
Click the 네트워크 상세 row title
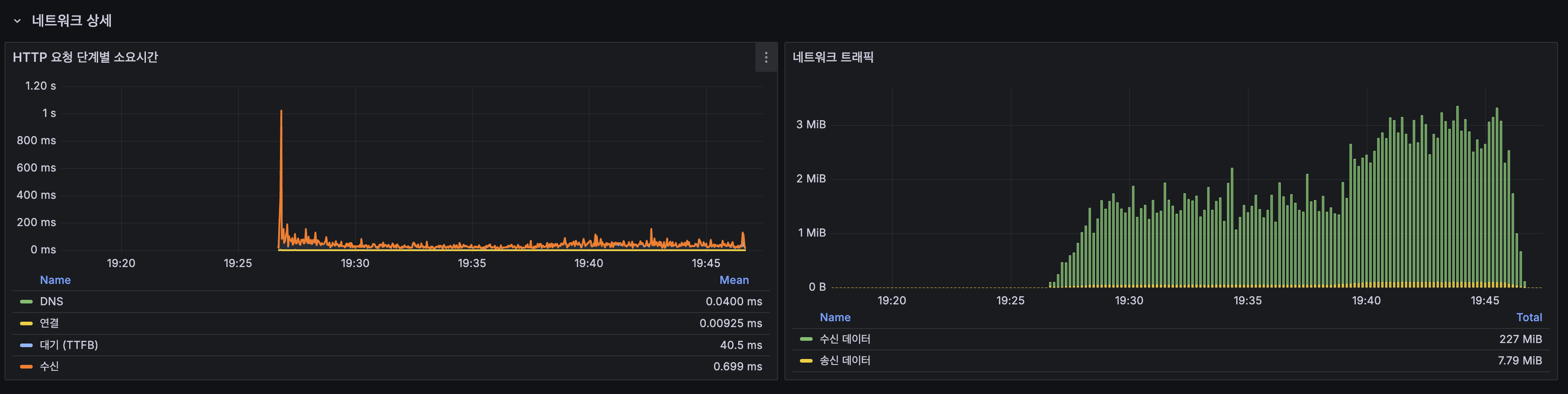coord(72,21)
